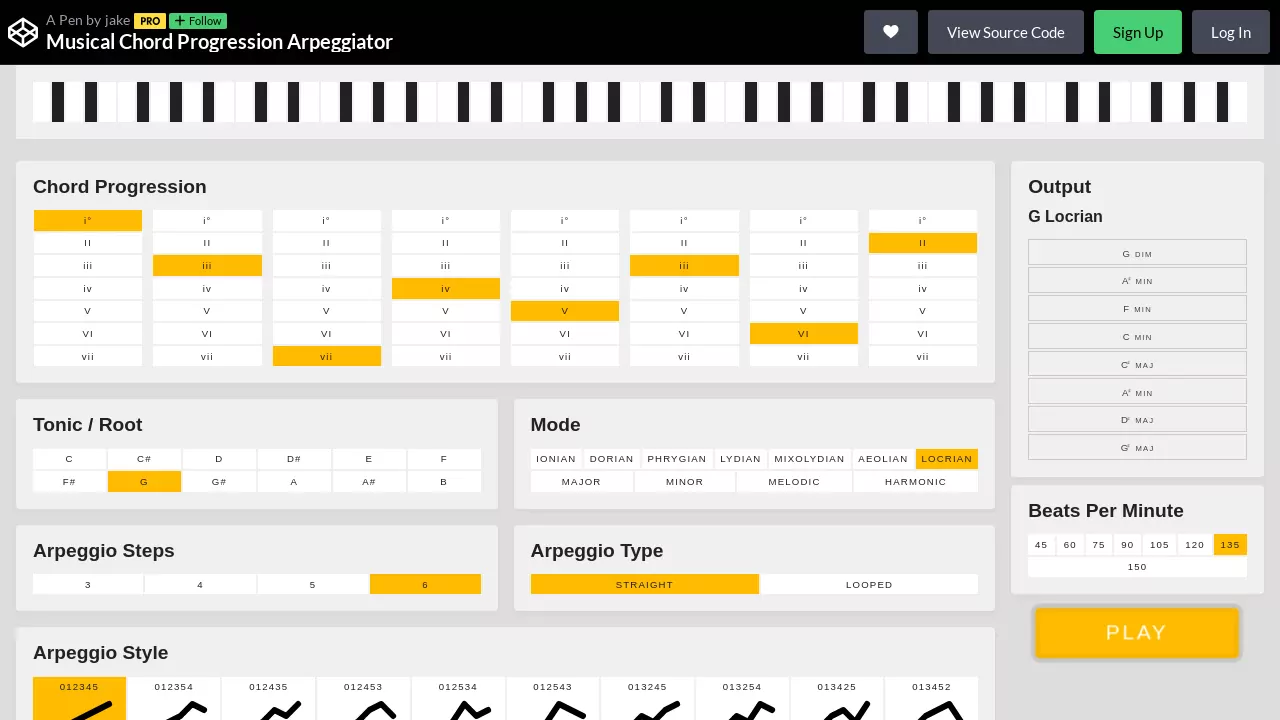Select the 012345 arpeggio style pattern

pyautogui.click(x=80, y=699)
